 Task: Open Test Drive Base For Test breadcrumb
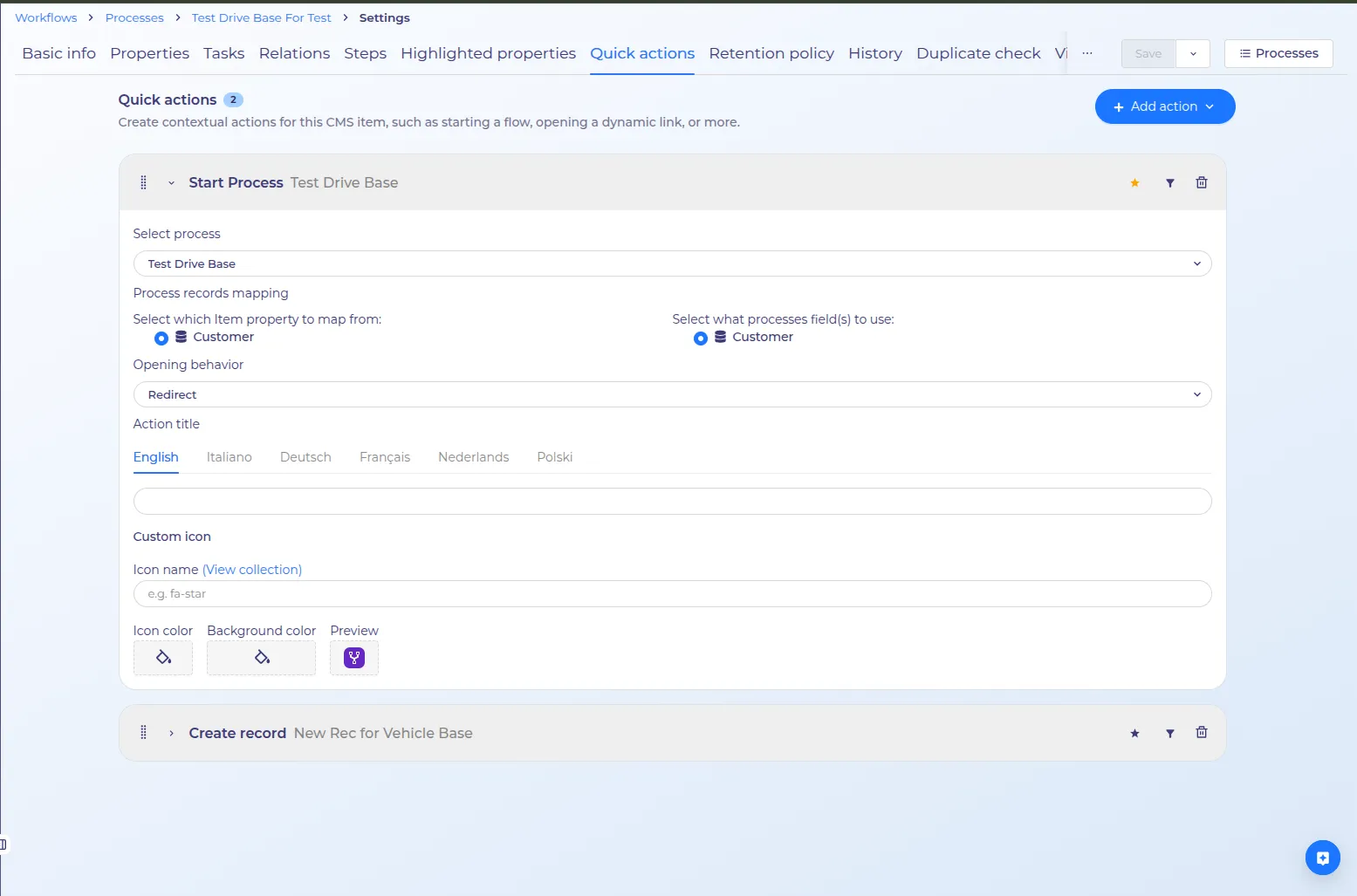[x=262, y=17]
